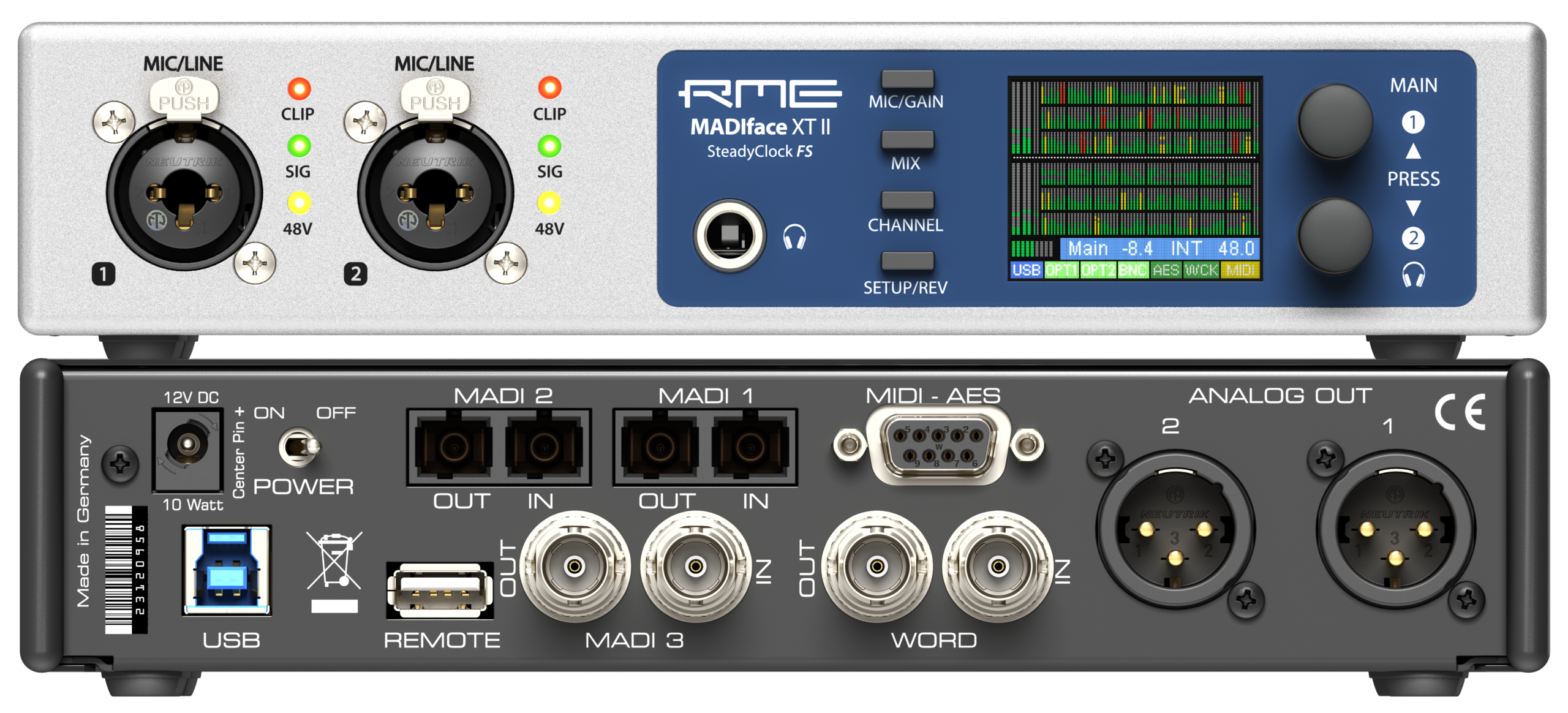This screenshot has height=713, width=1568.
Task: Click the RME logo
Action: point(760,94)
